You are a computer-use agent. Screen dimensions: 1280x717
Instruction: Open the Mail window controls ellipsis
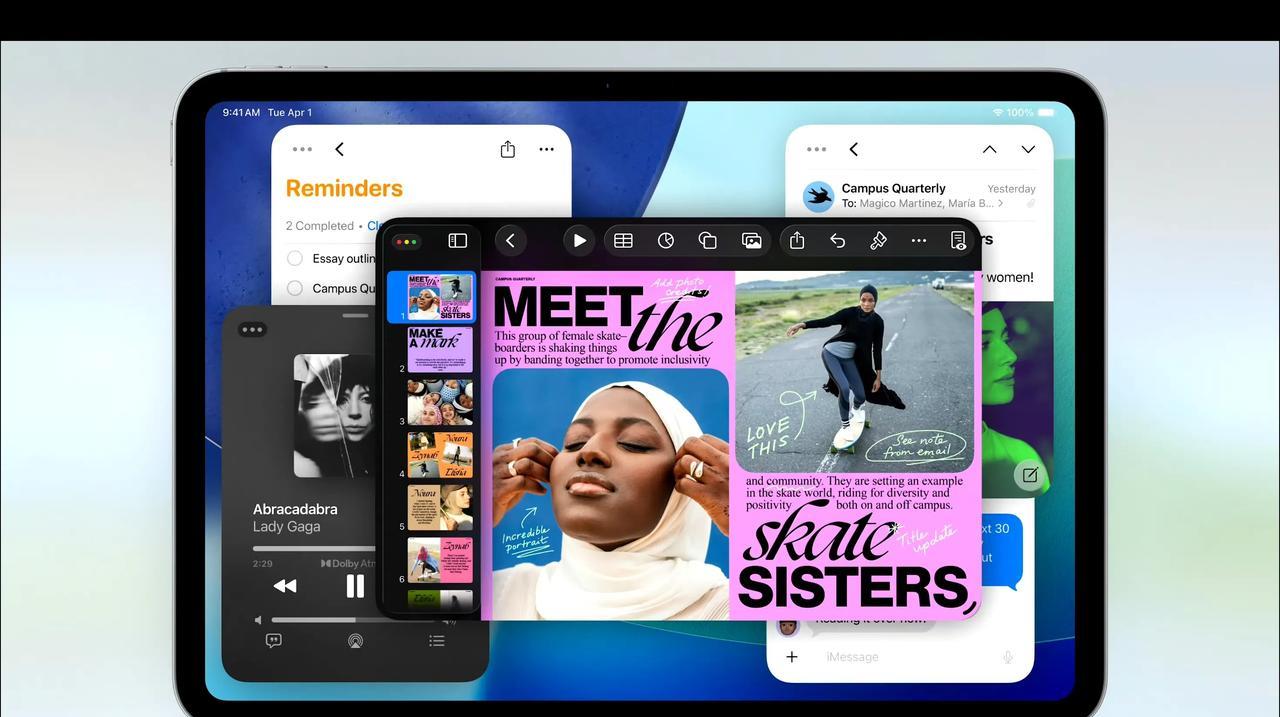(x=816, y=149)
